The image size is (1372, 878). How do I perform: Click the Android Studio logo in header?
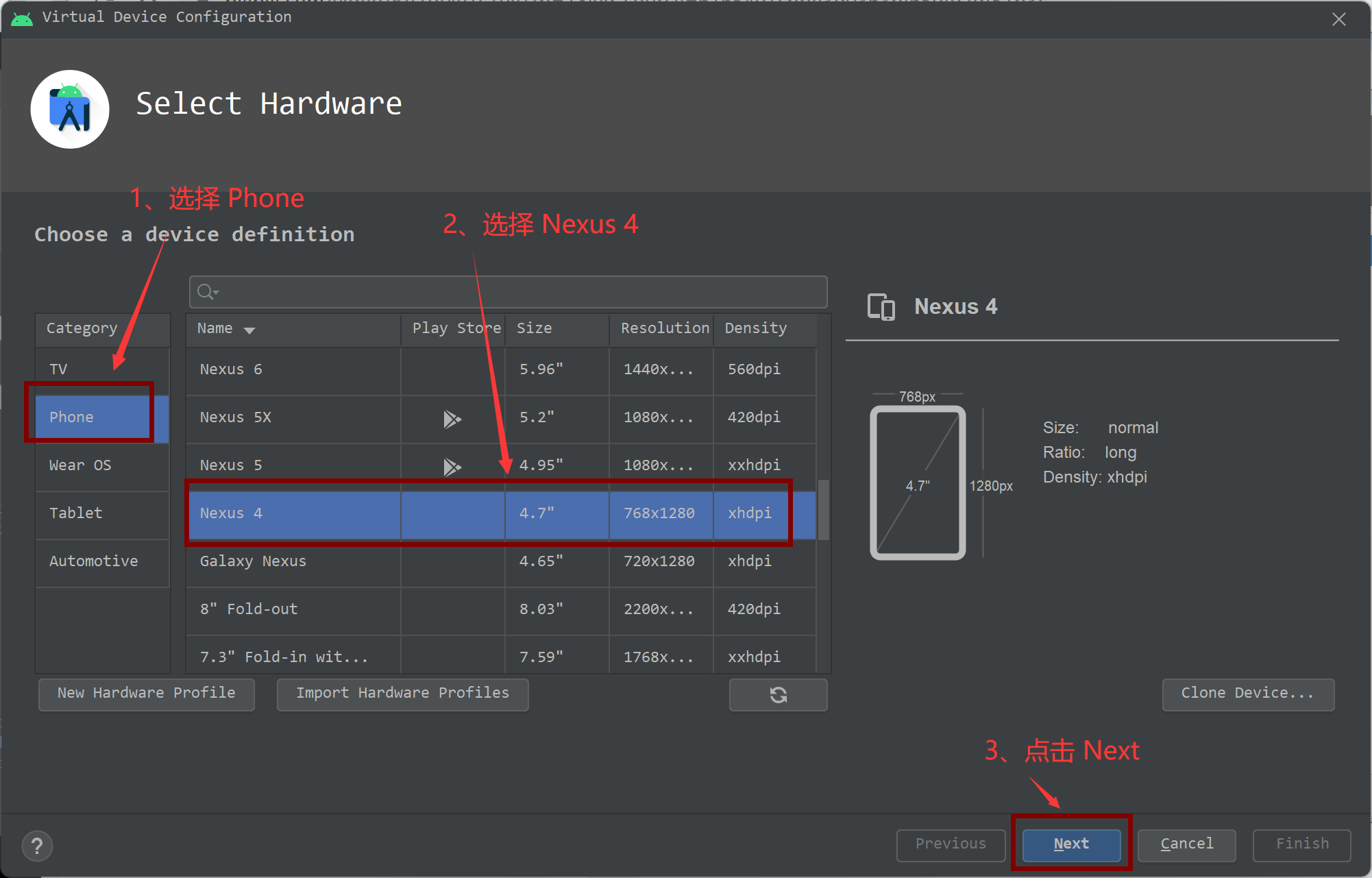70,109
